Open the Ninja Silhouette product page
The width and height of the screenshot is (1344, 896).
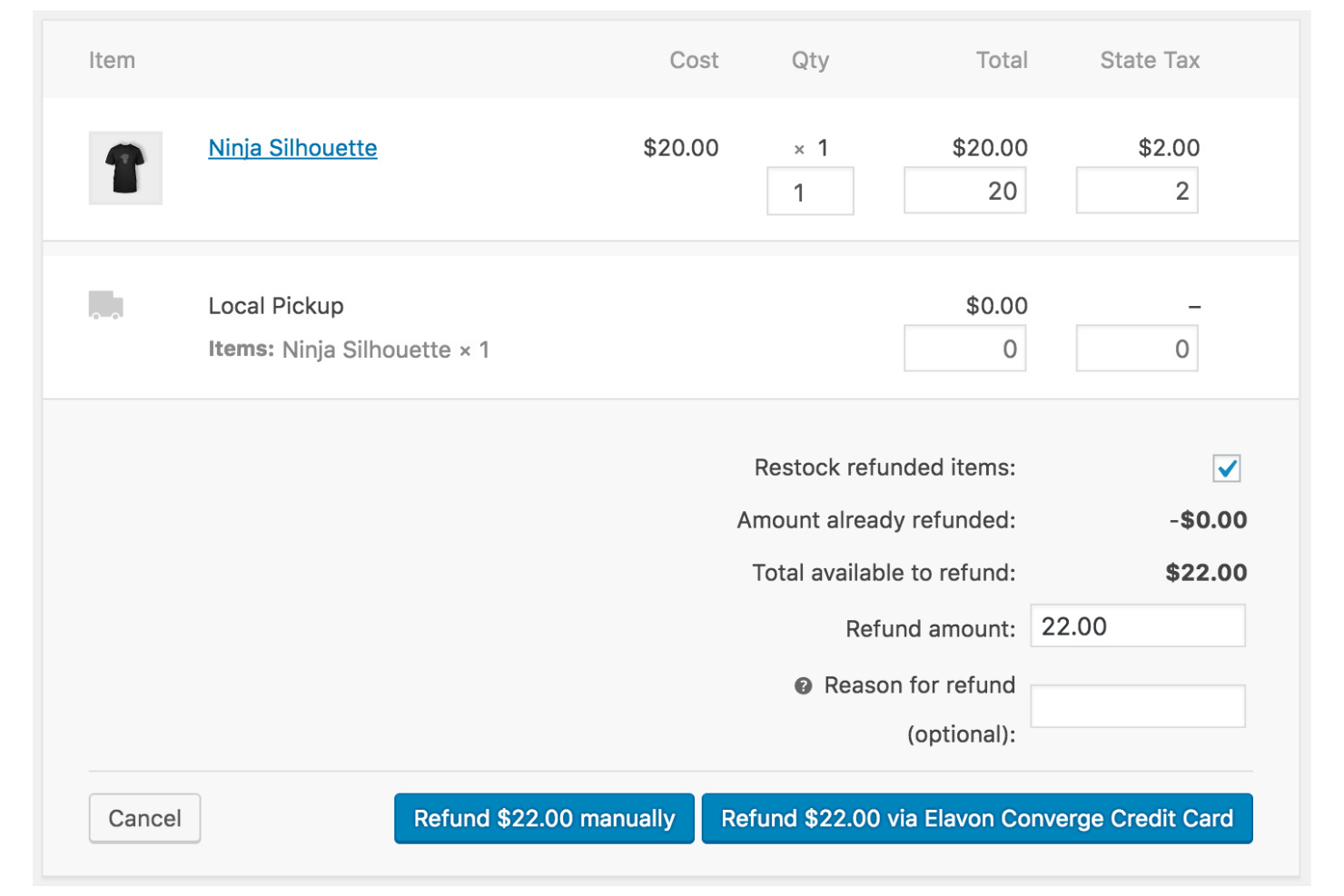pos(292,147)
